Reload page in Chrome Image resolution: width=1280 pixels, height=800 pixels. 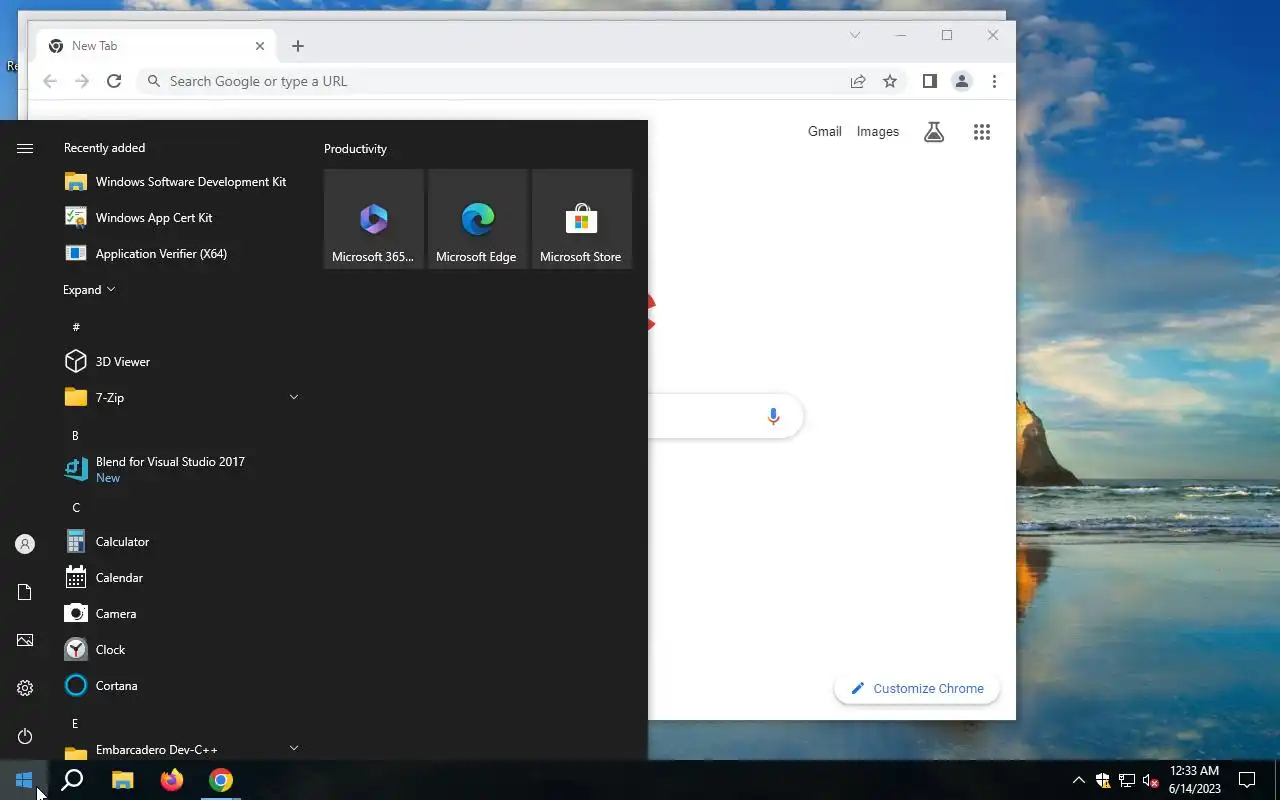click(114, 81)
